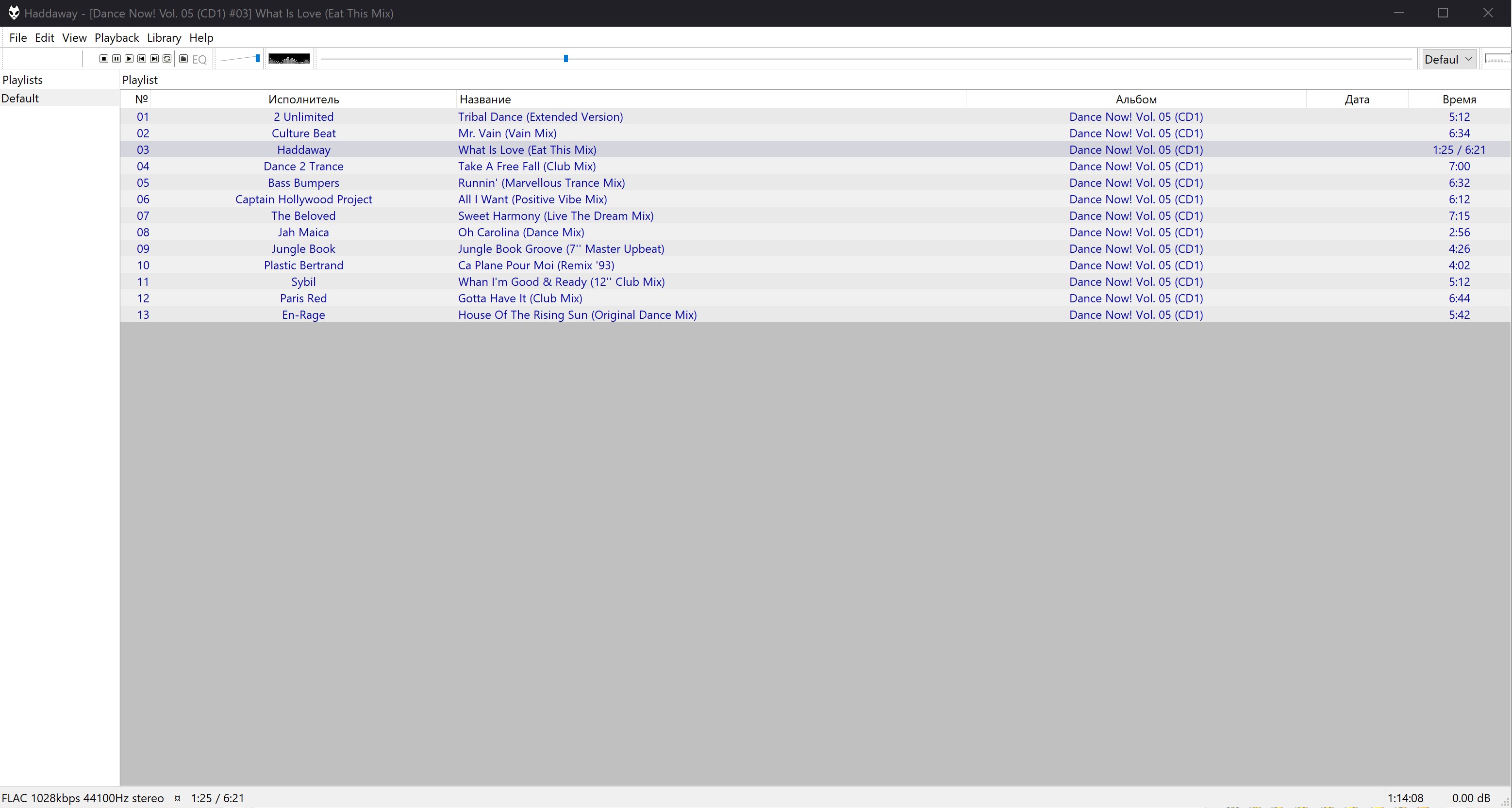This screenshot has height=808, width=1512.
Task: Open the EQ equalizer button
Action: point(199,59)
